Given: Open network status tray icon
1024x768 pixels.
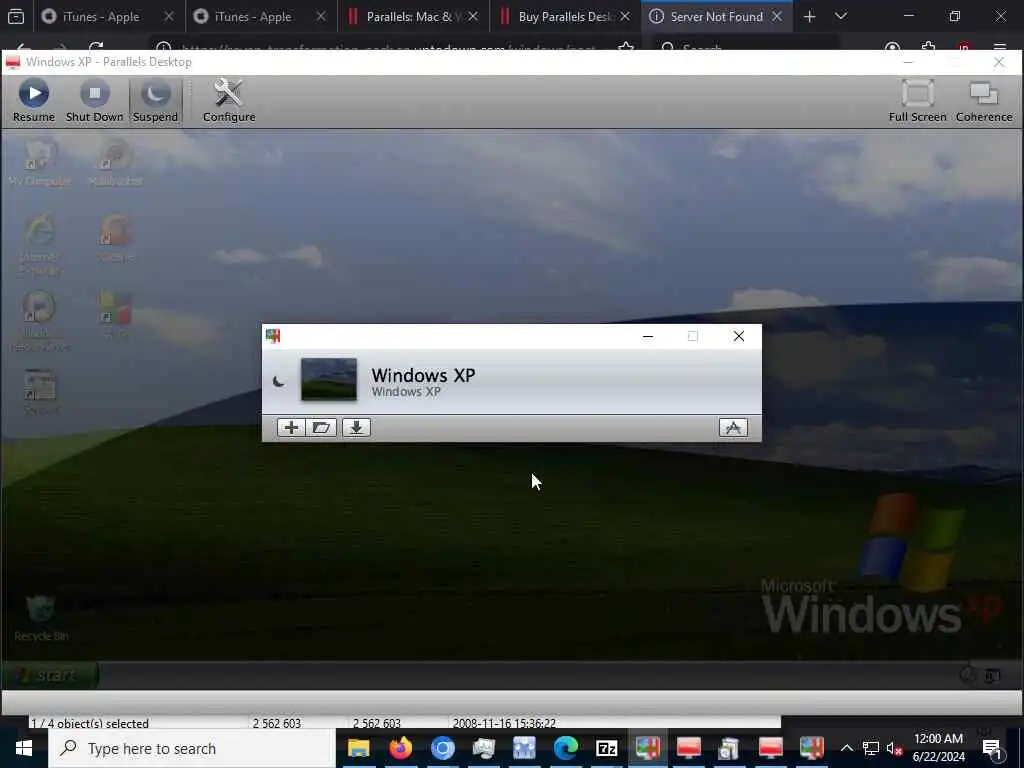Looking at the screenshot, I should coord(871,748).
